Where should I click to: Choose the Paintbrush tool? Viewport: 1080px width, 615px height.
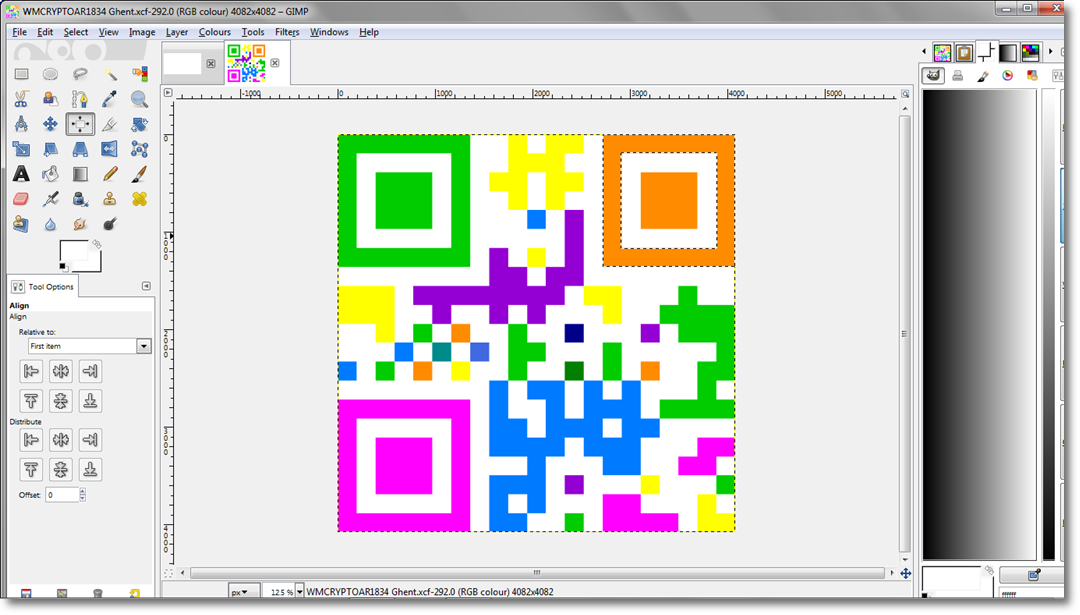[x=139, y=174]
